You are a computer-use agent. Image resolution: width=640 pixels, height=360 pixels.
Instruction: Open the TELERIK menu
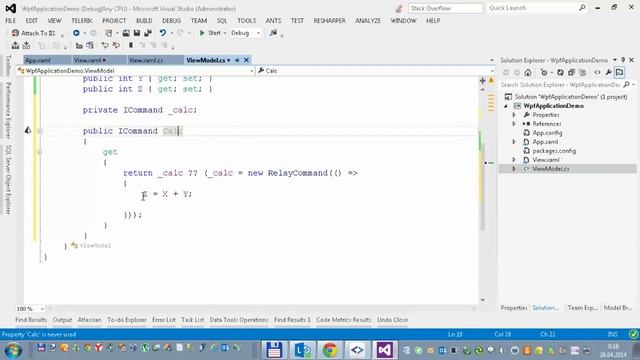[82, 20]
